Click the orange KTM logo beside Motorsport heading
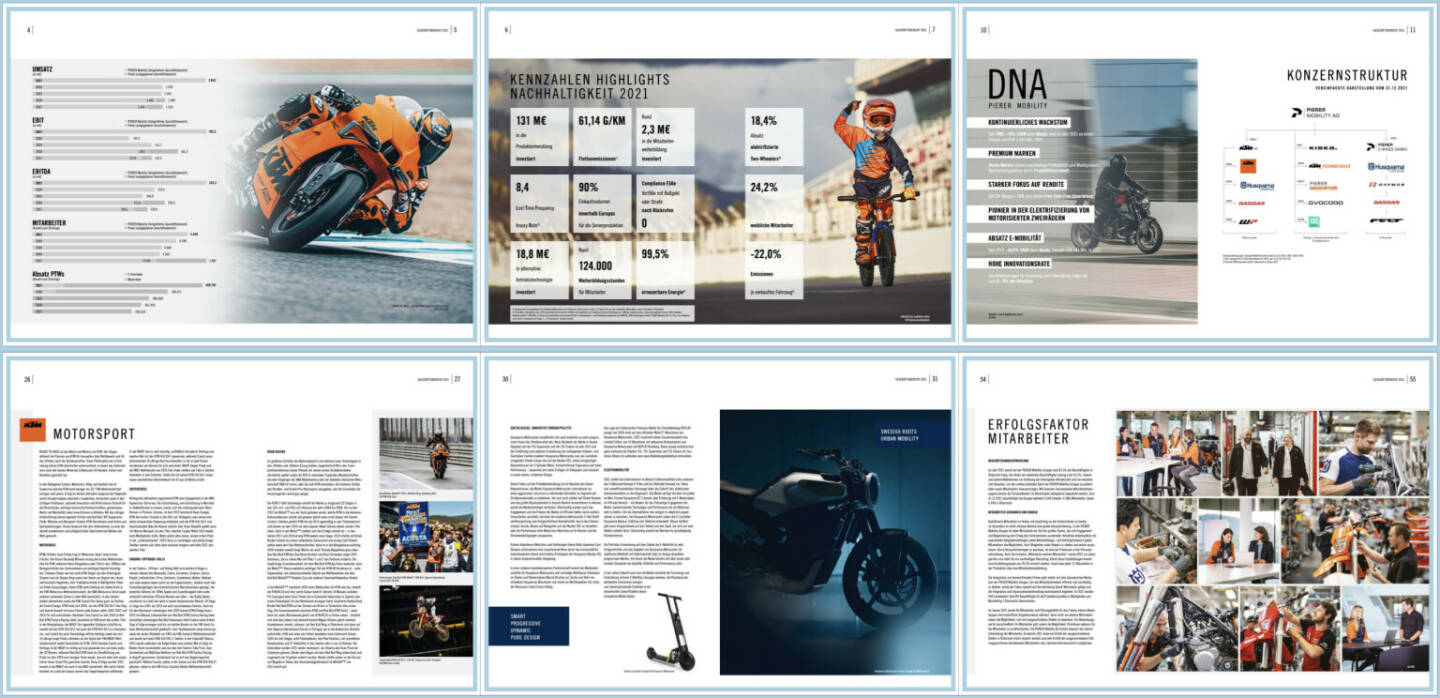The height and width of the screenshot is (698, 1440). [x=32, y=430]
